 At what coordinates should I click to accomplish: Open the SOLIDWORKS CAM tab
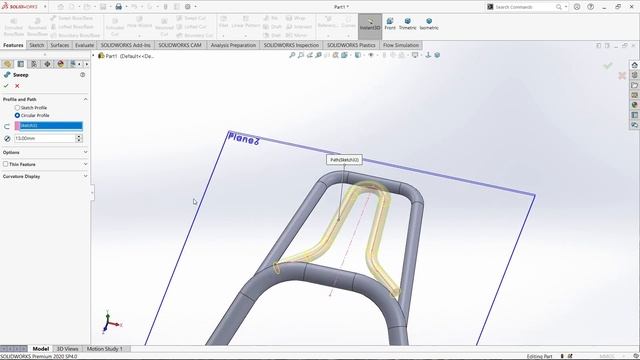[x=180, y=45]
